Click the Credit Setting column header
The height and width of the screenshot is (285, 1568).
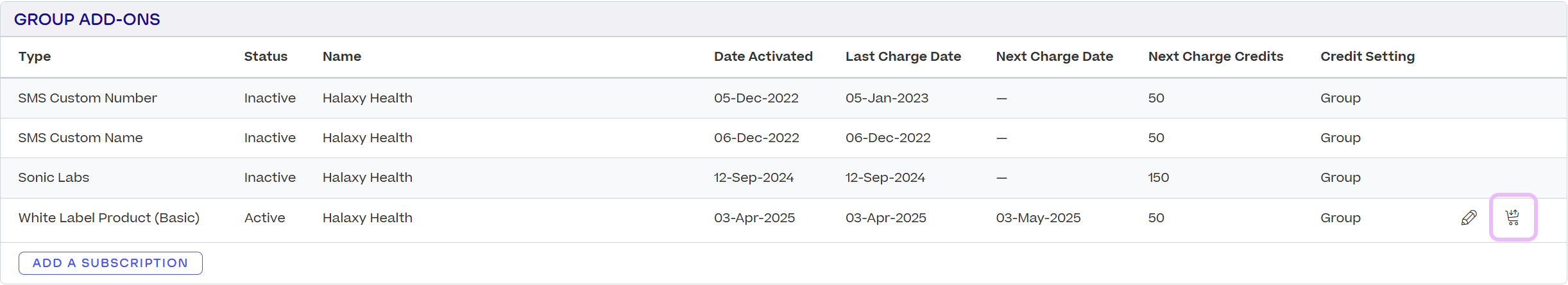(1367, 56)
